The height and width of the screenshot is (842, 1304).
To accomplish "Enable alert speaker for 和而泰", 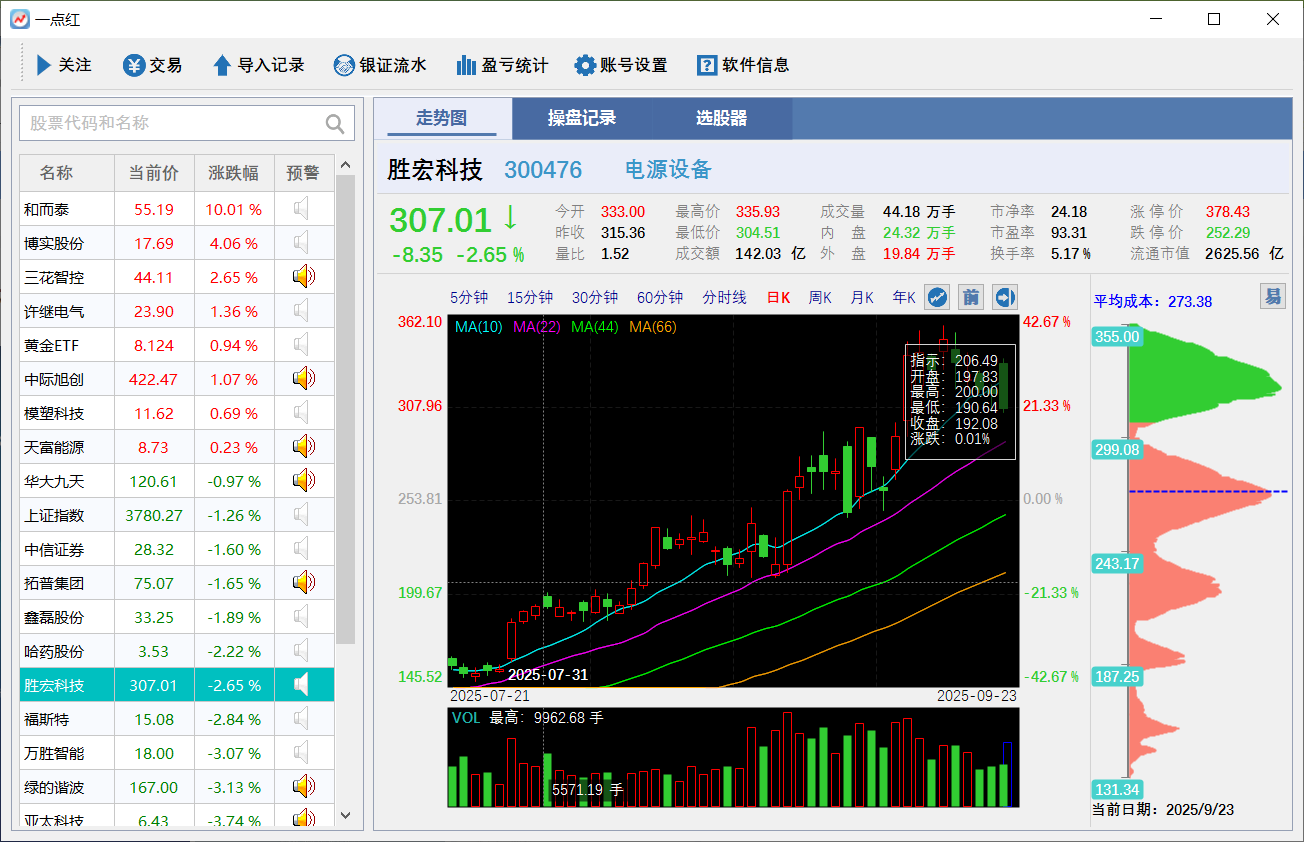I will (x=303, y=209).
